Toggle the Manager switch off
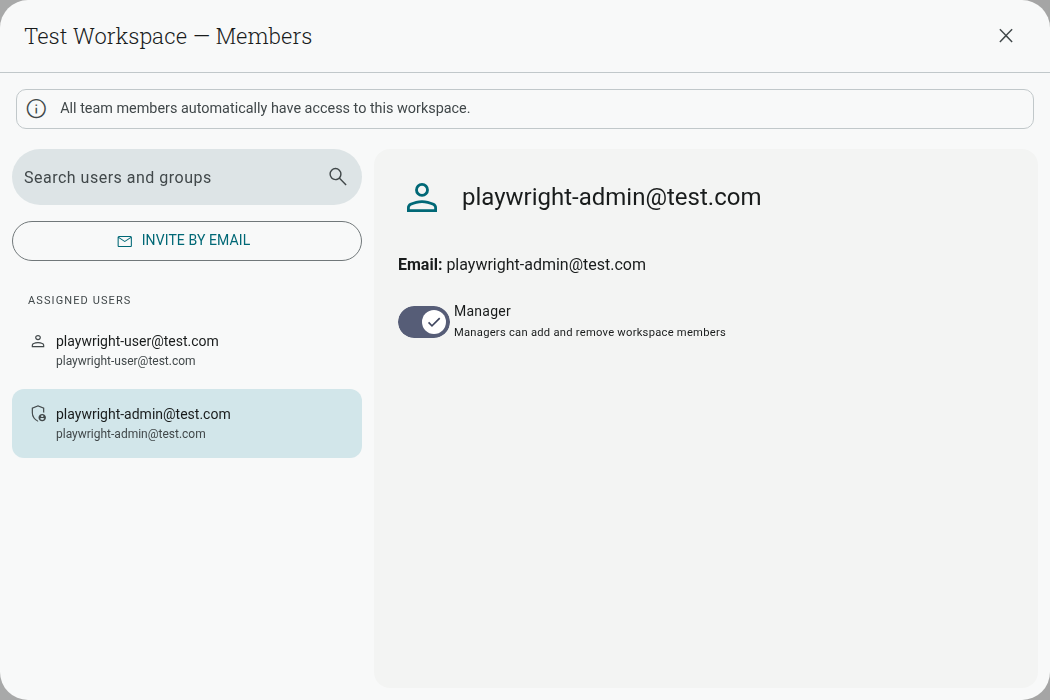Image resolution: width=1050 pixels, height=700 pixels. click(424, 322)
